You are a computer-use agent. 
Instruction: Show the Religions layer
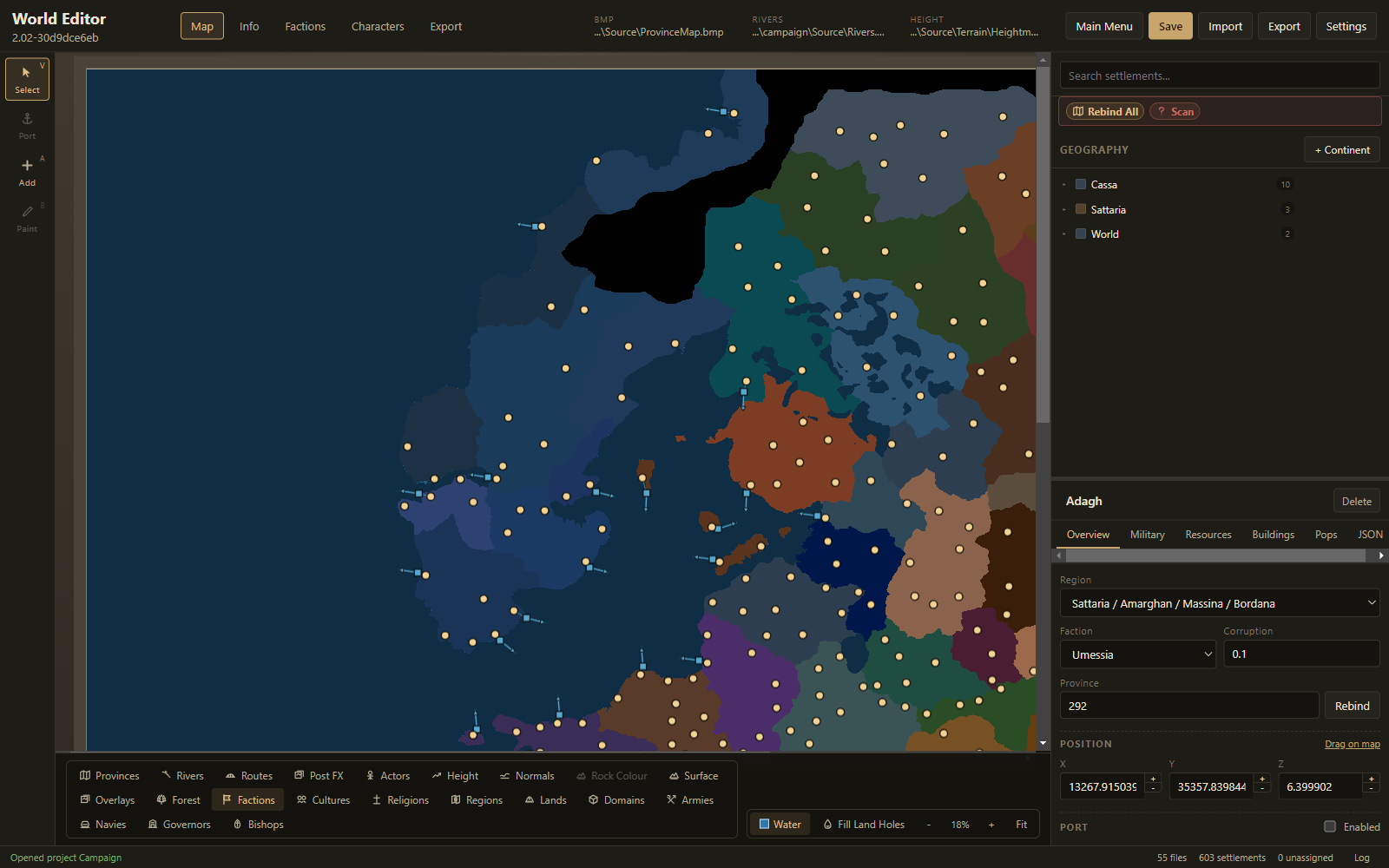pos(400,799)
